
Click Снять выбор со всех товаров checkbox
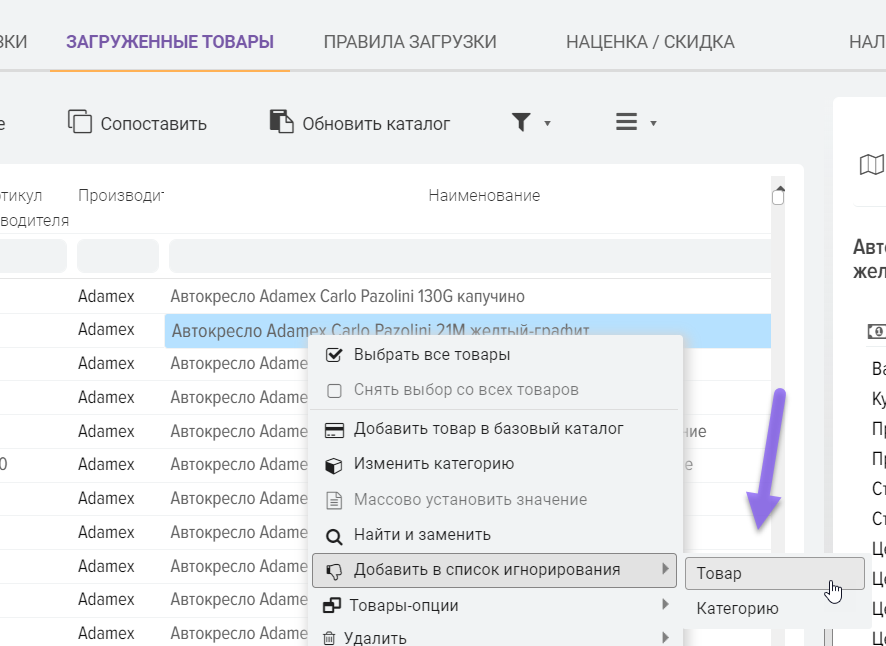pos(335,390)
